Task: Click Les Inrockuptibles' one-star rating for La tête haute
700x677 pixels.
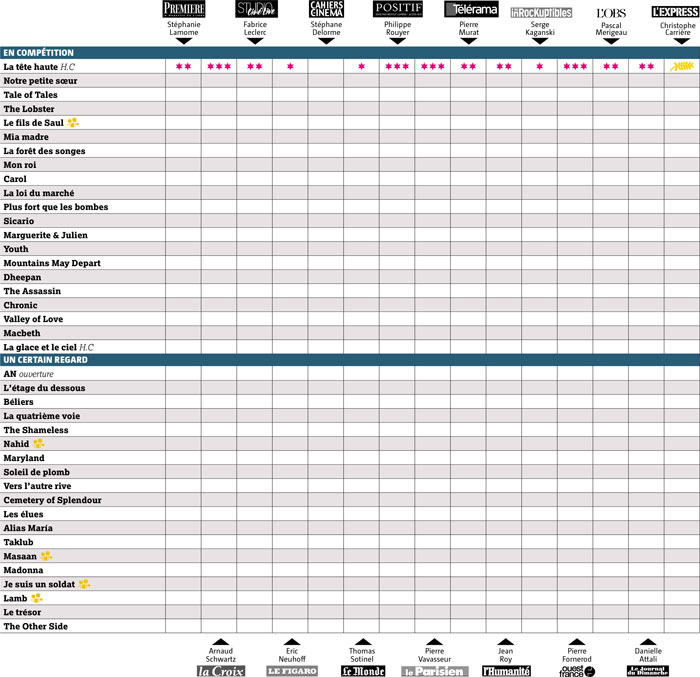Action: (x=540, y=67)
